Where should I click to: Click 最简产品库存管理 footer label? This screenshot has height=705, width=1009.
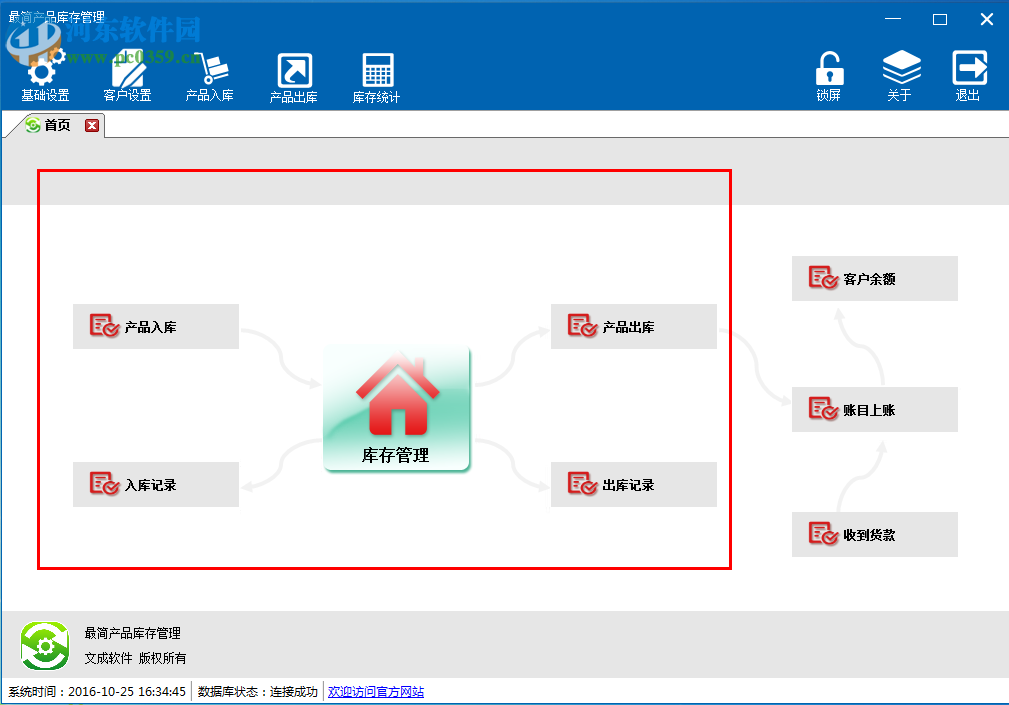pos(133,633)
